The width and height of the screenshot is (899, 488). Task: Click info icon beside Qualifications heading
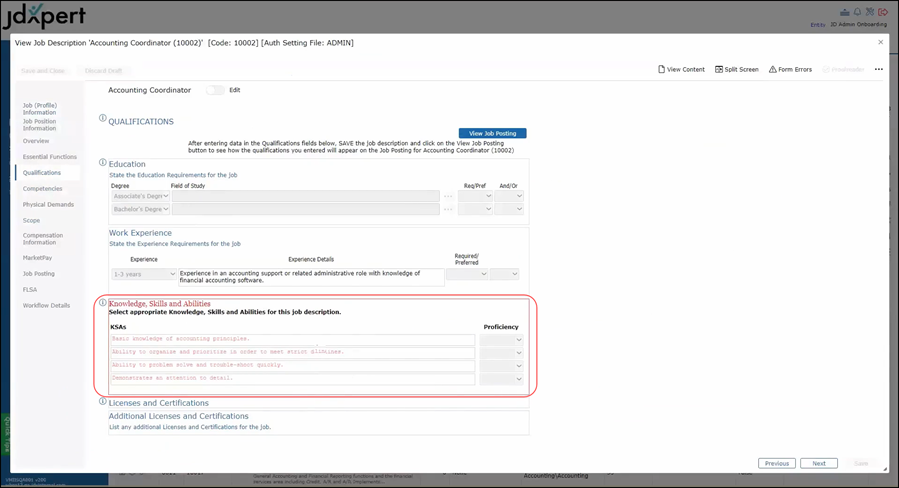point(102,119)
